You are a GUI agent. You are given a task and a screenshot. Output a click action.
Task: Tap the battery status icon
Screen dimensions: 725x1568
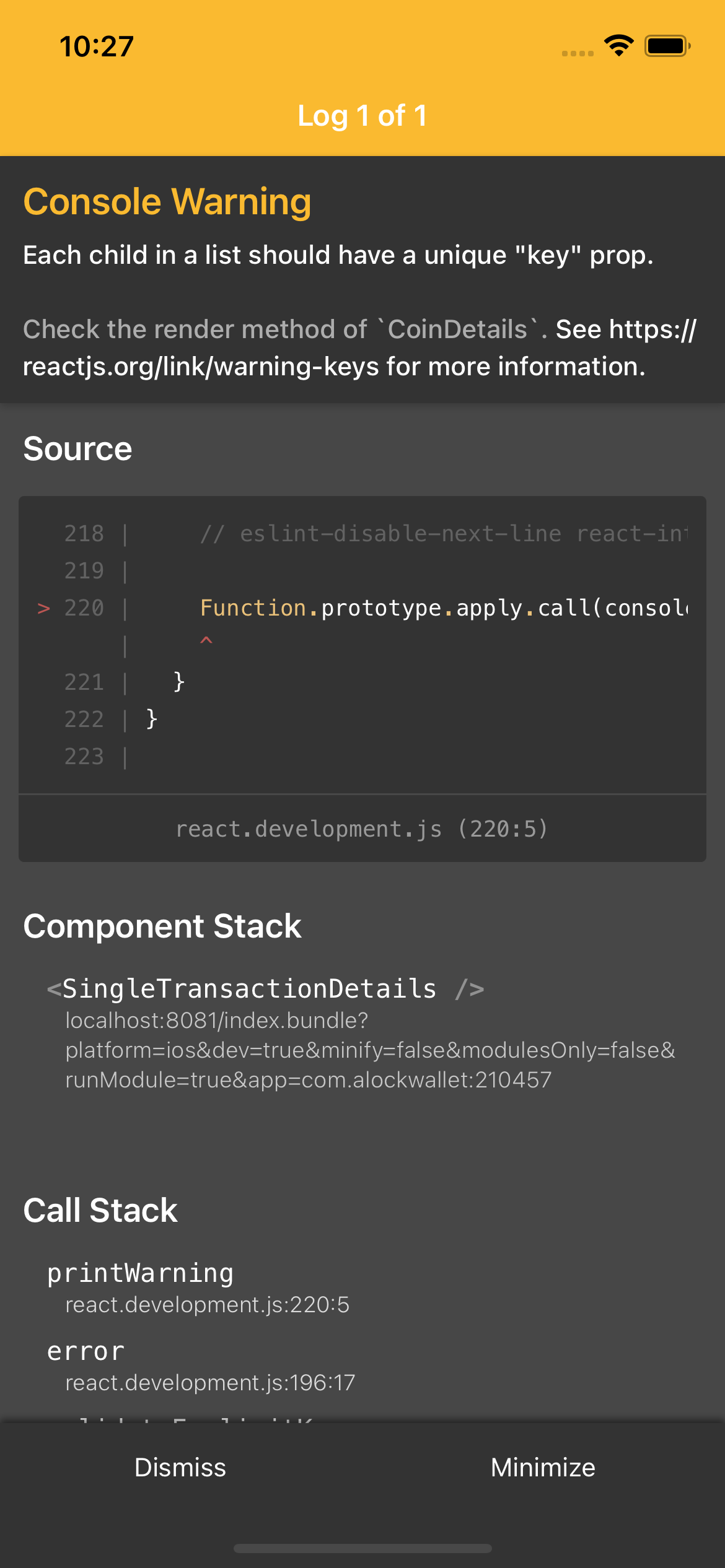(667, 46)
